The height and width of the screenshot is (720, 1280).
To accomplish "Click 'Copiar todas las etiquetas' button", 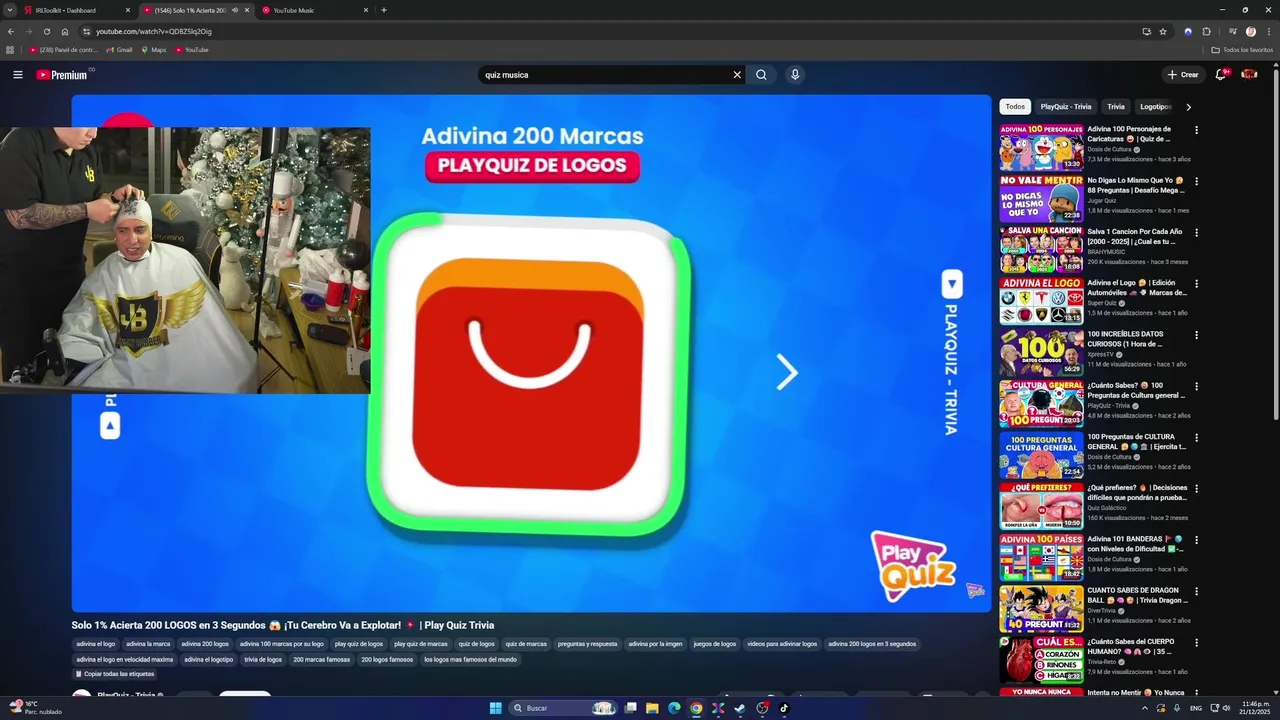I will pos(114,674).
